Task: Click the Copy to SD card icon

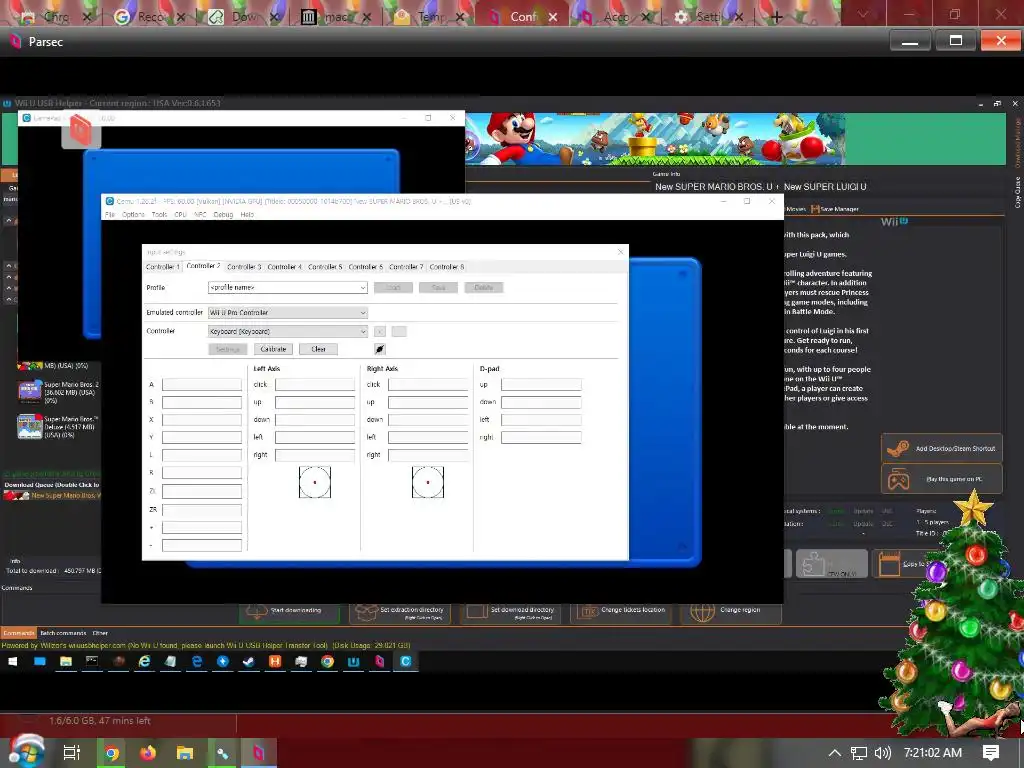Action: coord(889,564)
